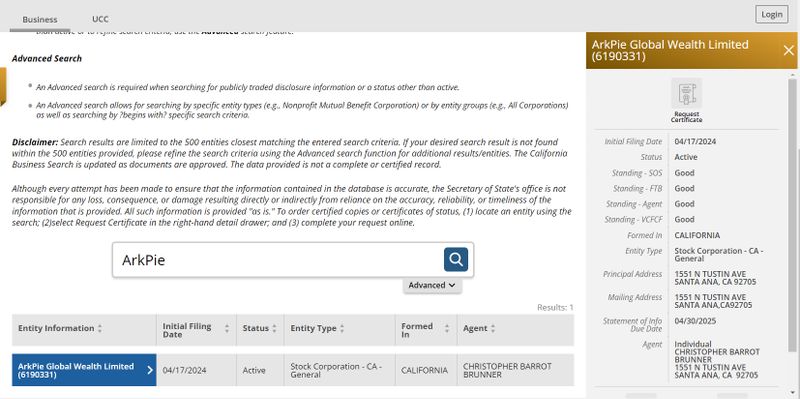Screen dimensions: 800x399
Task: Click the Principal Address value in drawer
Action: [715, 278]
